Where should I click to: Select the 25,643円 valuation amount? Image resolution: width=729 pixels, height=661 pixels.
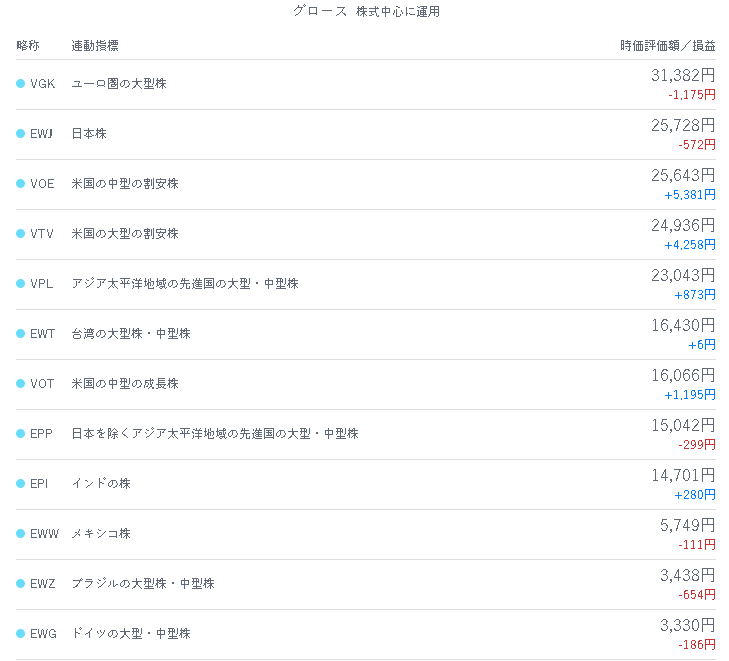tap(683, 175)
